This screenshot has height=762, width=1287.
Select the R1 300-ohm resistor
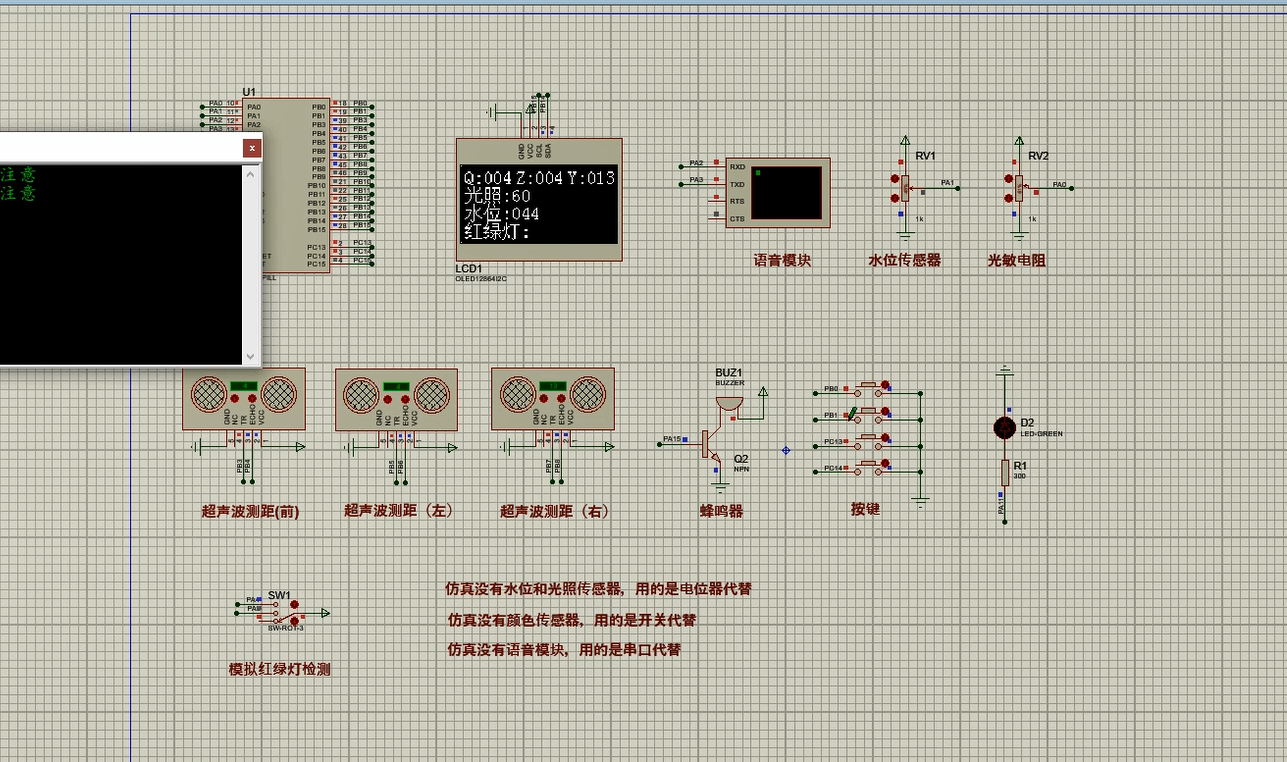pyautogui.click(x=1003, y=472)
